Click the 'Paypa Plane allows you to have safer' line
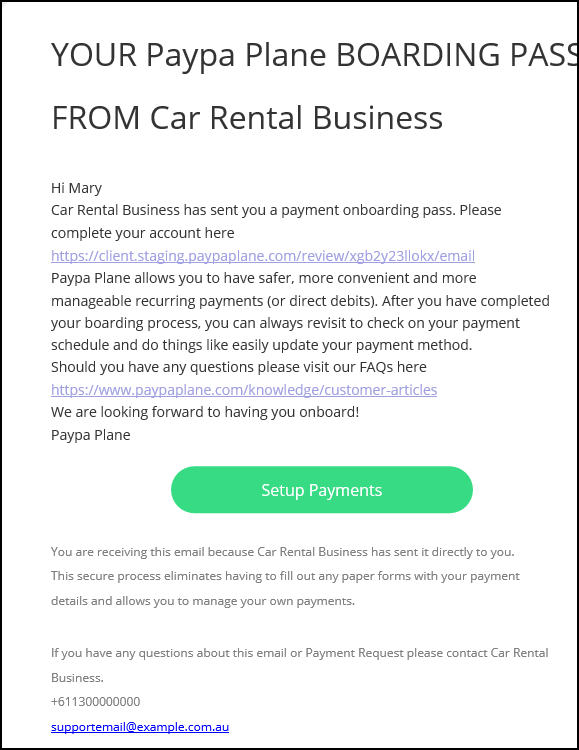 (x=264, y=278)
